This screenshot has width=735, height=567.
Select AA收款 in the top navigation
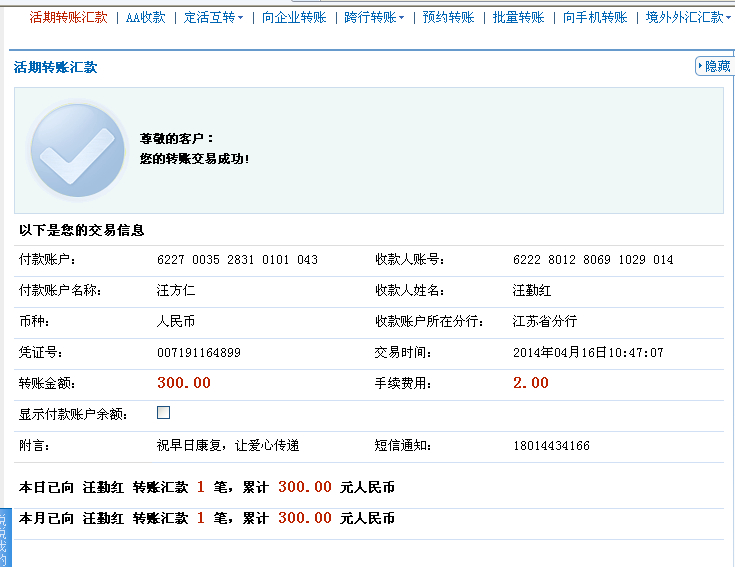(146, 17)
